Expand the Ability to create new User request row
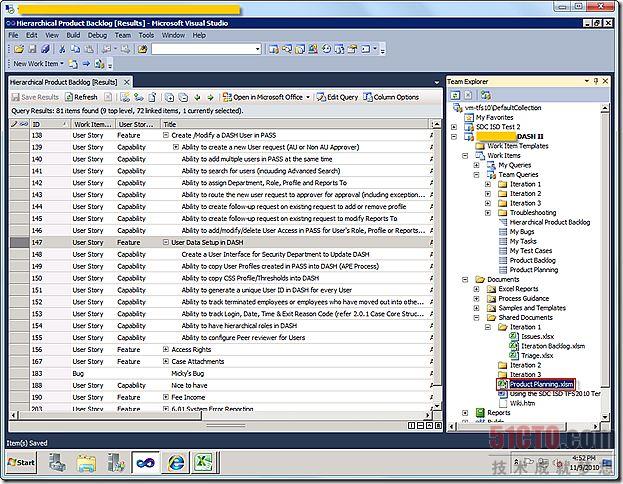 (x=176, y=147)
